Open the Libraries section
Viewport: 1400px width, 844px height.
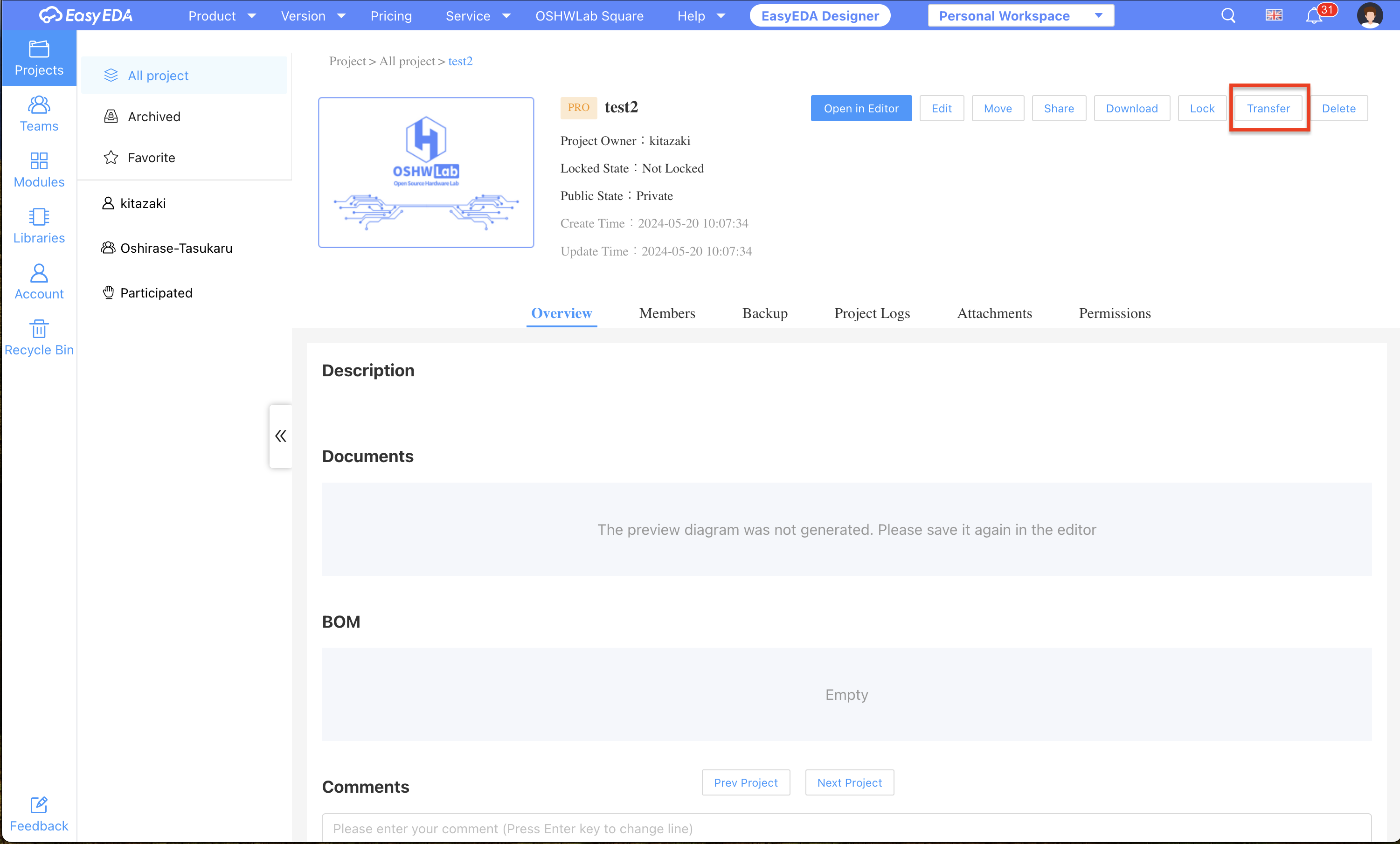[x=39, y=226]
